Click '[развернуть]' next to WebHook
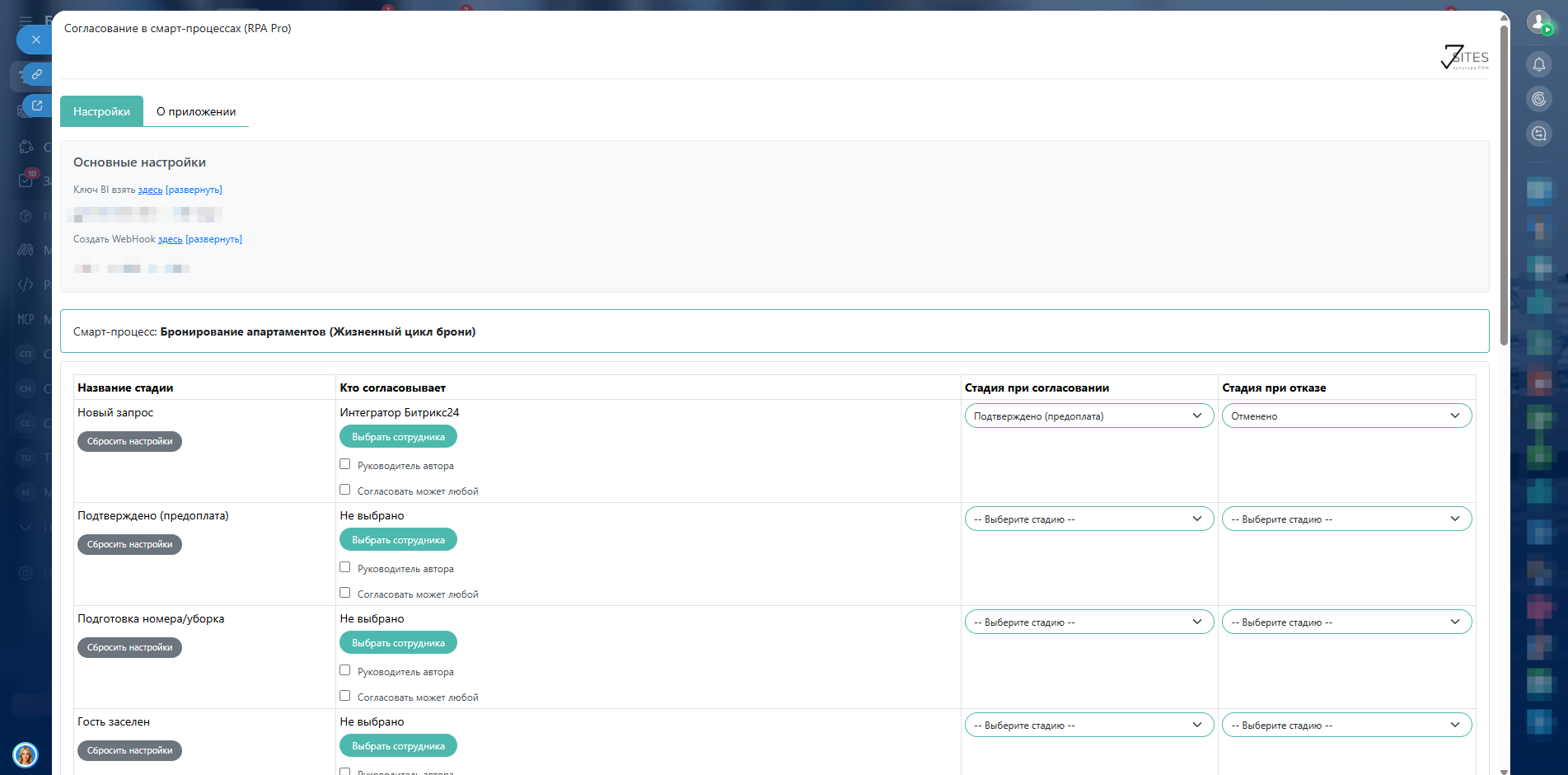This screenshot has height=775, width=1568. coord(213,239)
